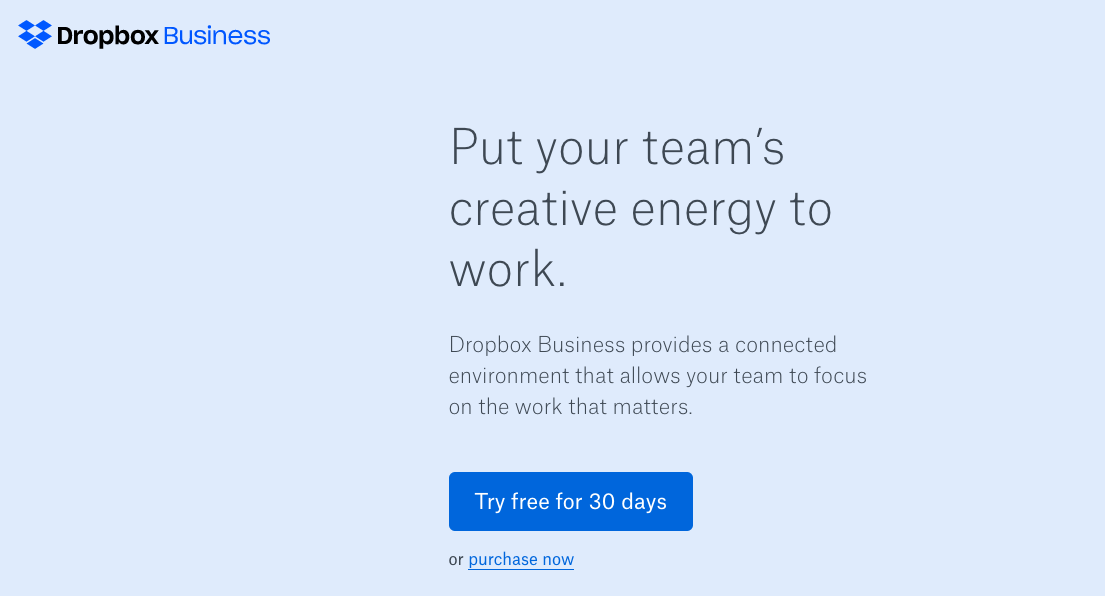Click the word "energy" in the headline
This screenshot has width=1105, height=596.
[703, 211]
